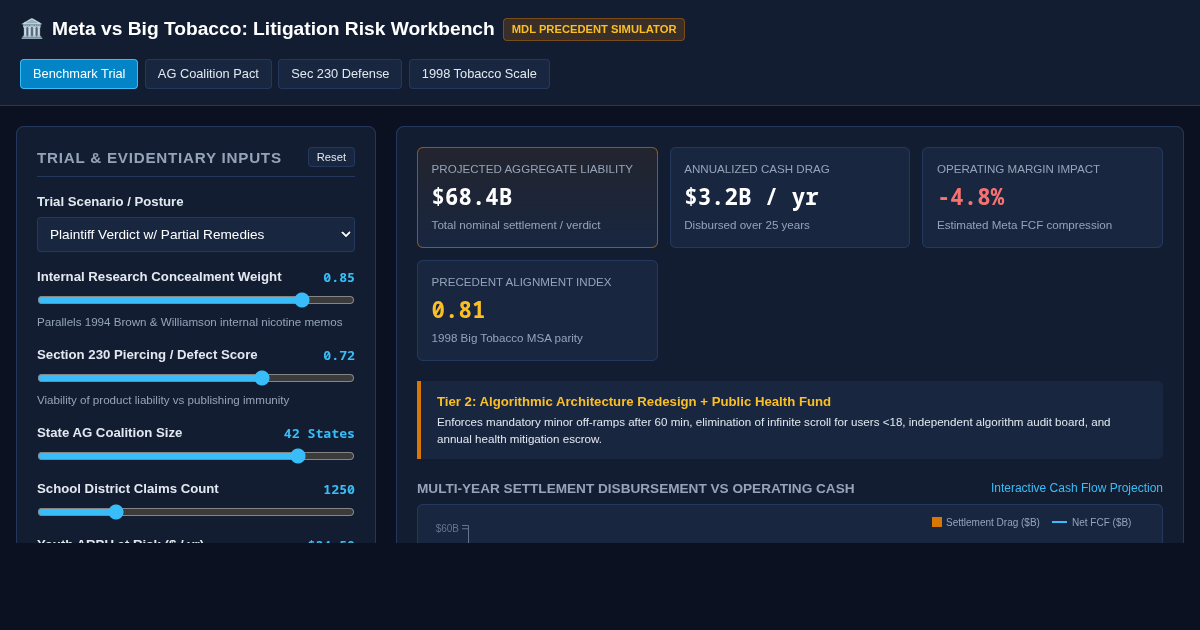Open the Trial Scenario / Posture dropdown

[x=196, y=234]
